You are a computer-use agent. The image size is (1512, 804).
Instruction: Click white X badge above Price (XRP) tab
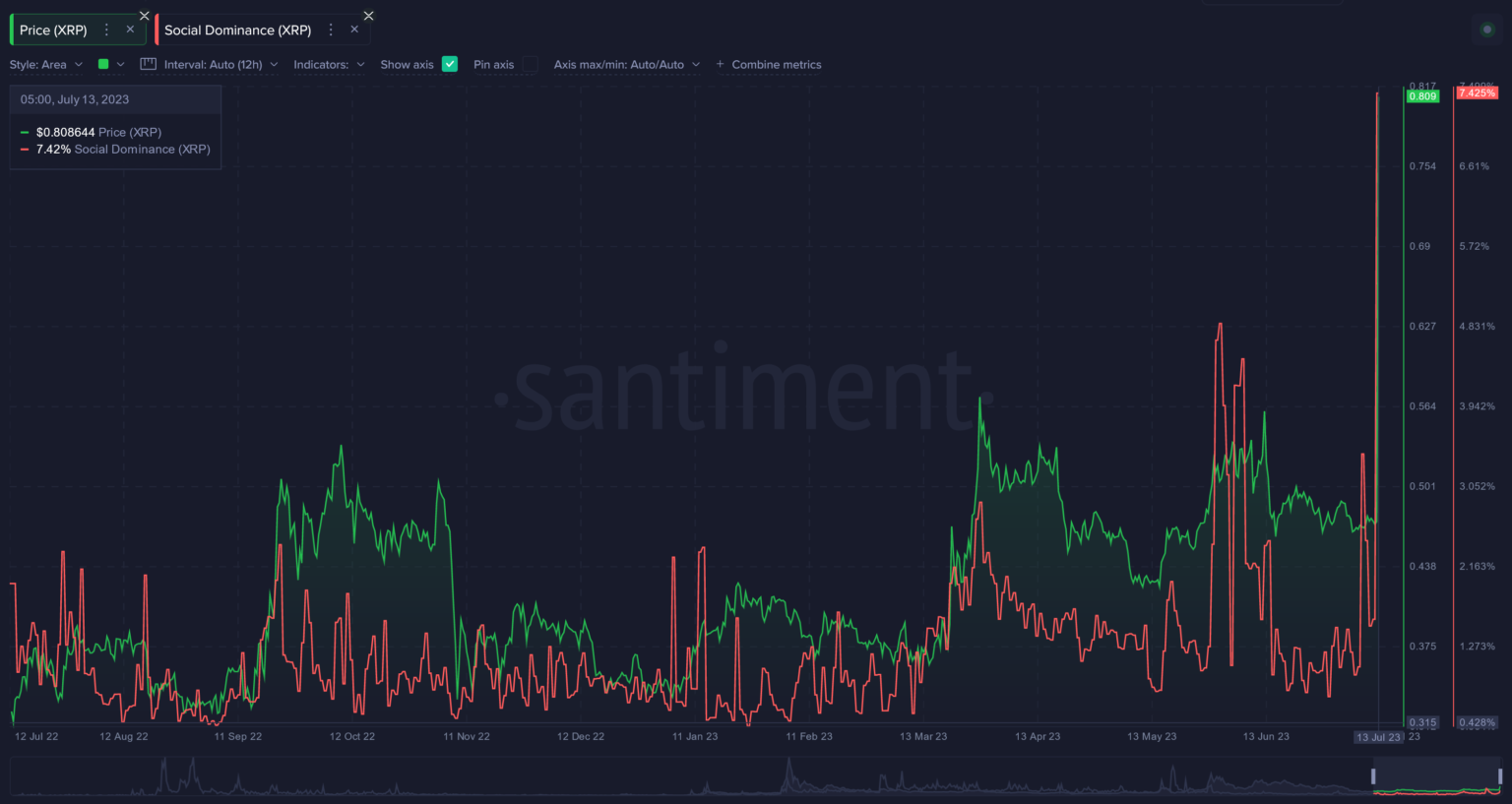145,16
